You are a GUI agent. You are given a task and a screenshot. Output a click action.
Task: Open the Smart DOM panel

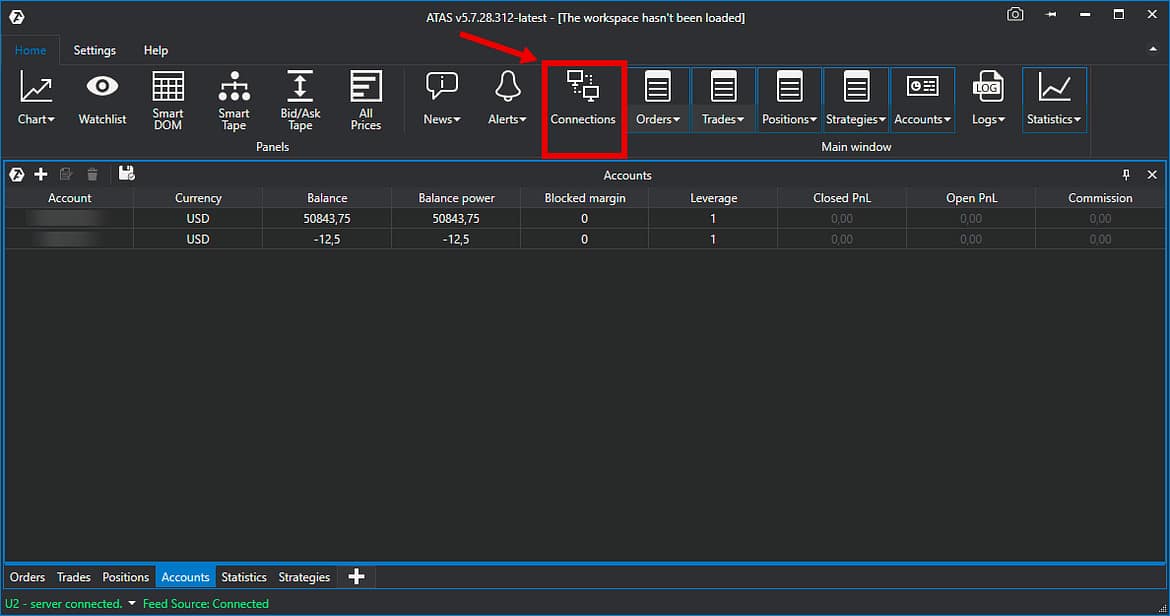click(x=168, y=99)
